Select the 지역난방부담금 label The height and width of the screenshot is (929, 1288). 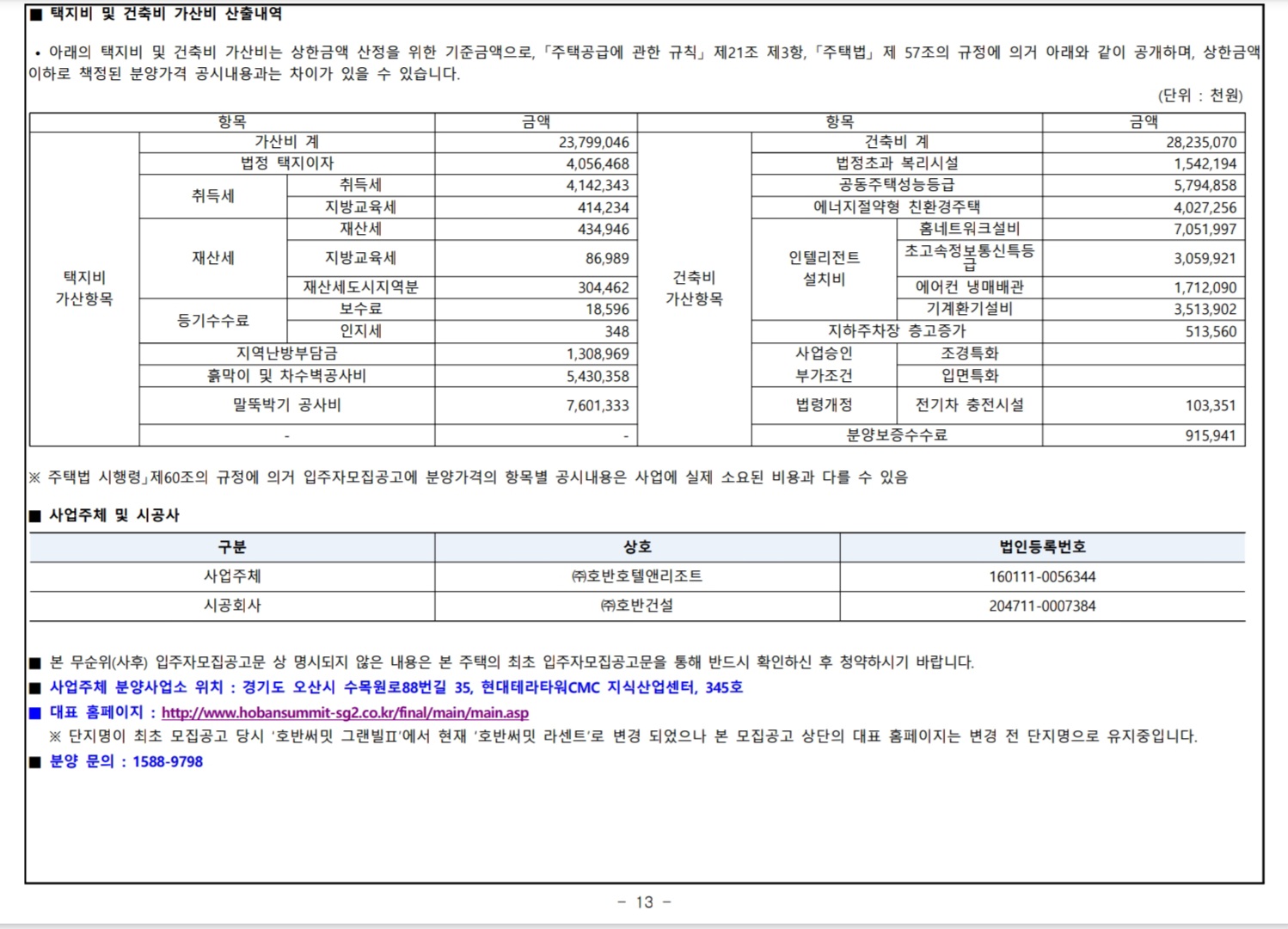pos(287,354)
